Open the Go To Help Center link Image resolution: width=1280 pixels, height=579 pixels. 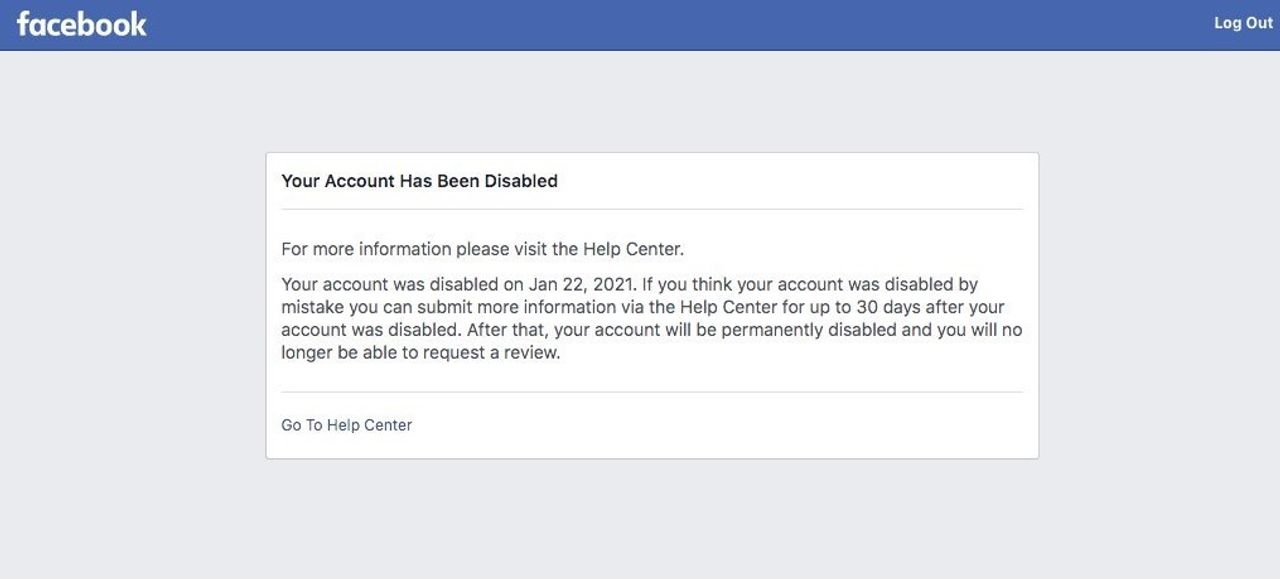pyautogui.click(x=346, y=425)
